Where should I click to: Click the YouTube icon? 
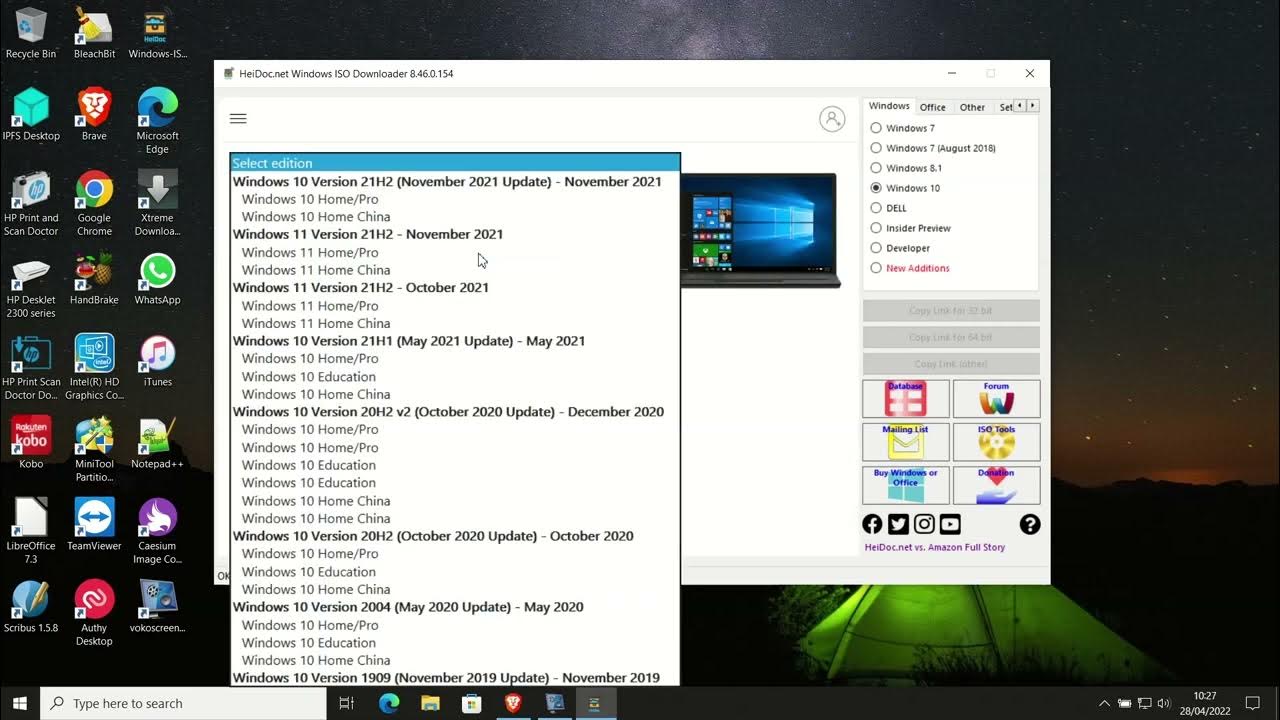[x=950, y=524]
